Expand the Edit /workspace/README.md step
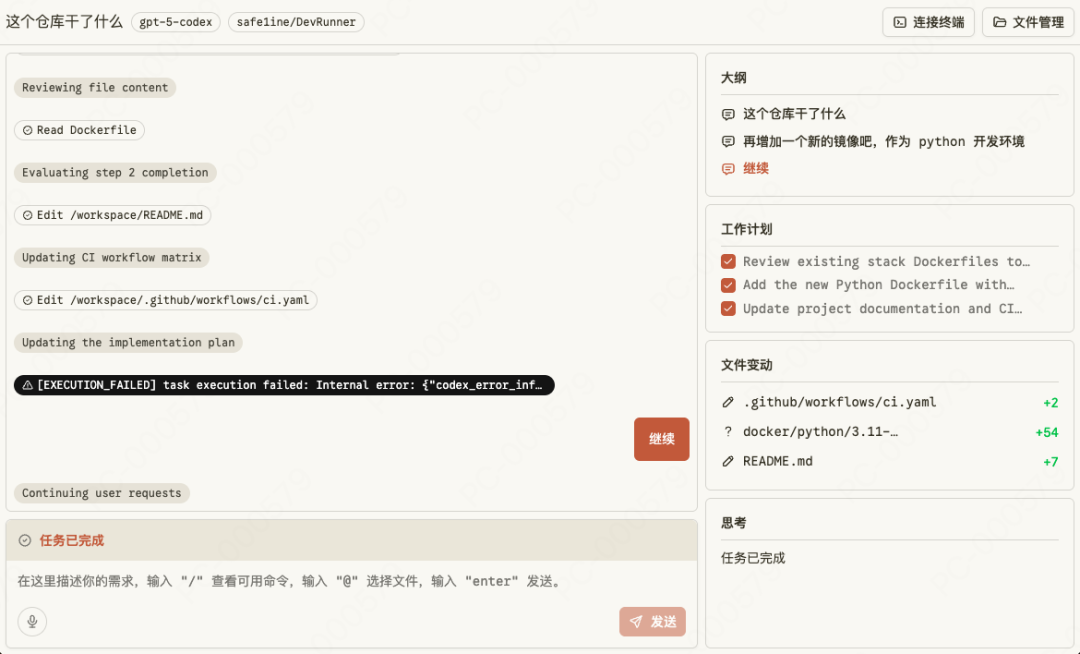This screenshot has width=1080, height=654. pos(112,214)
